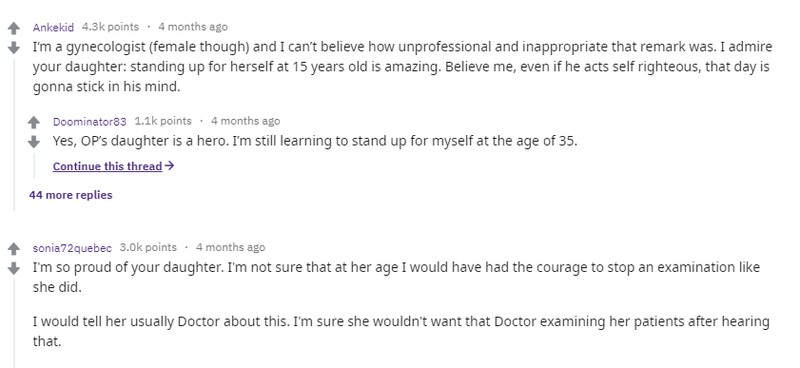Image resolution: width=800 pixels, height=368 pixels.
Task: Open timestamp of Ankekid's comment
Action: (x=193, y=27)
